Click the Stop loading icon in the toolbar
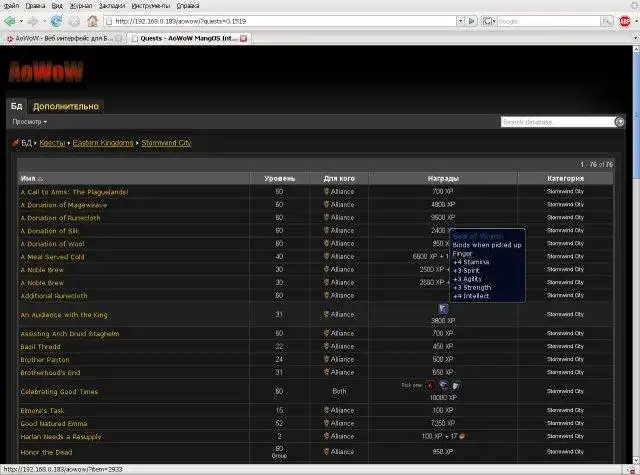The image size is (640, 475). (x=74, y=21)
